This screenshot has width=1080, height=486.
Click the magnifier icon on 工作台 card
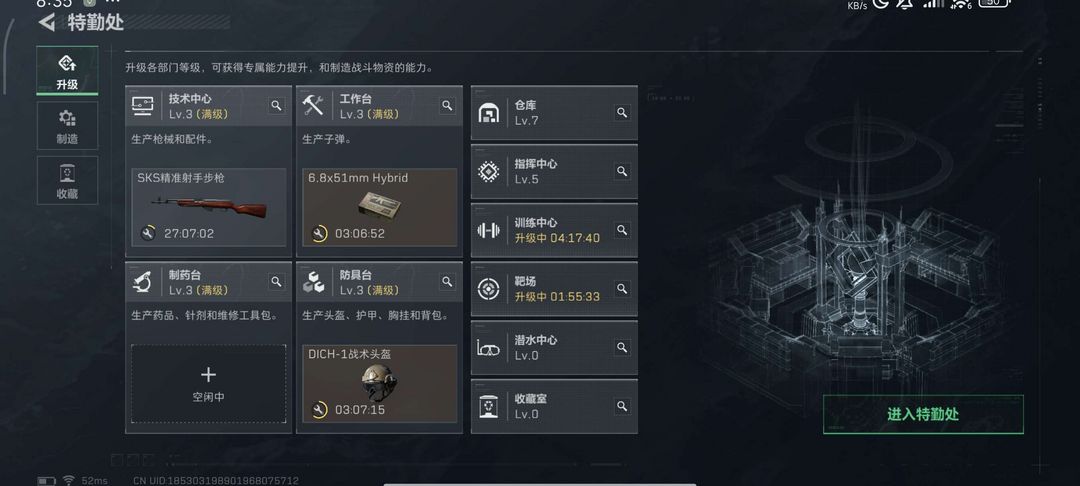coord(447,105)
